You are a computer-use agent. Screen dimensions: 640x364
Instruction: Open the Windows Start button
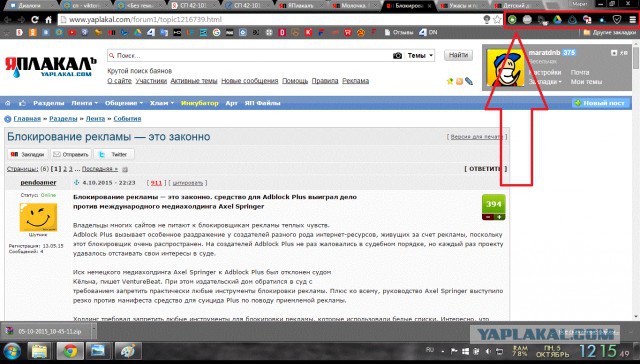click(12, 351)
